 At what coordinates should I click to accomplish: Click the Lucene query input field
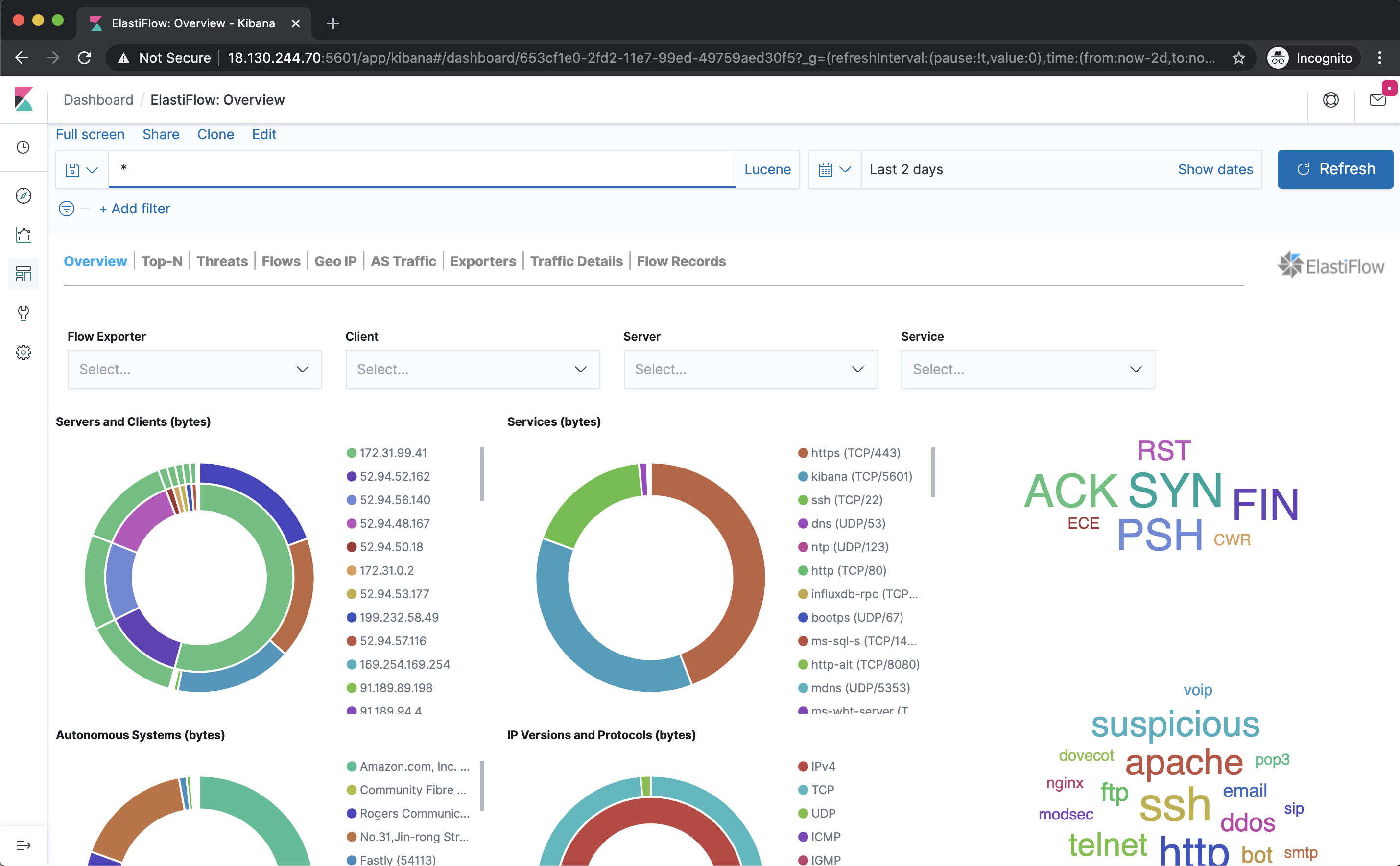[x=421, y=169]
